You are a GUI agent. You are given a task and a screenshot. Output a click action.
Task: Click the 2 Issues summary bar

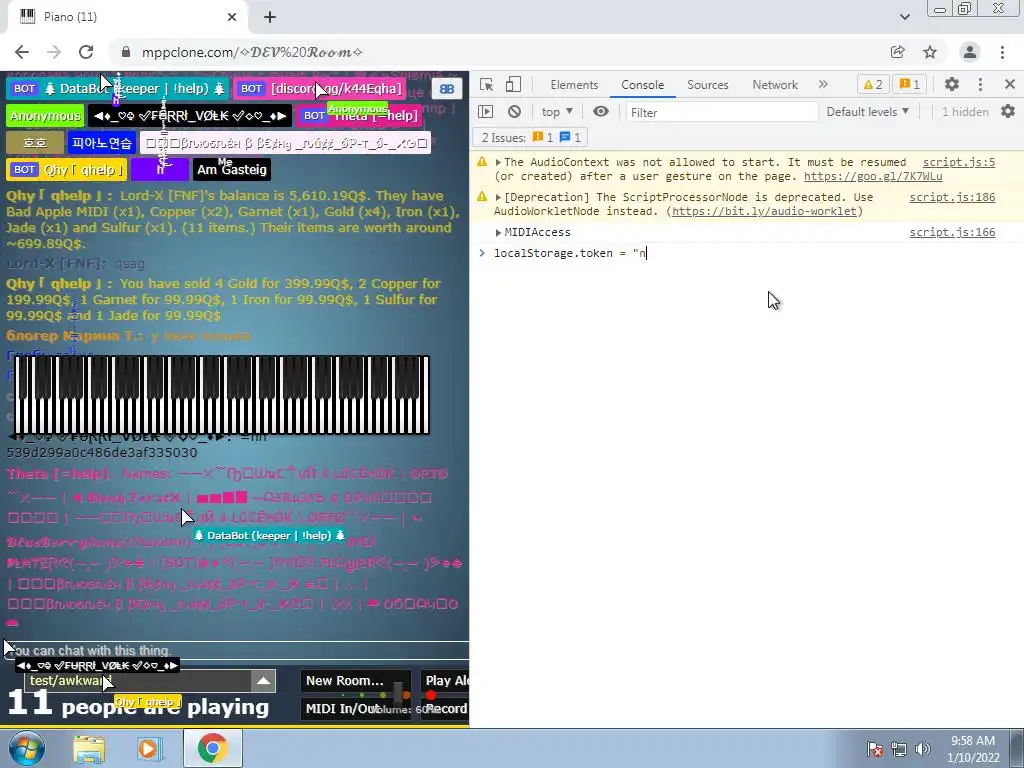530,137
